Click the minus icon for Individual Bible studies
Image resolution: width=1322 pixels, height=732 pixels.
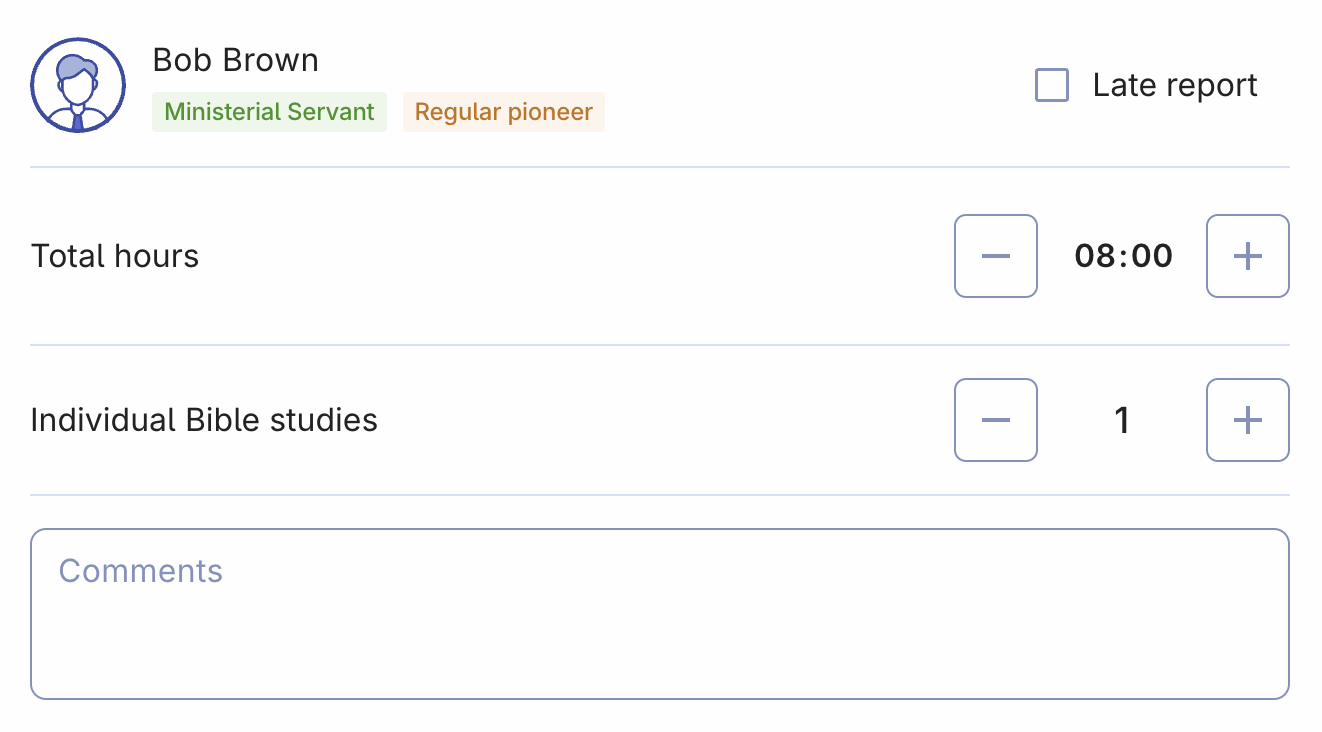995,420
